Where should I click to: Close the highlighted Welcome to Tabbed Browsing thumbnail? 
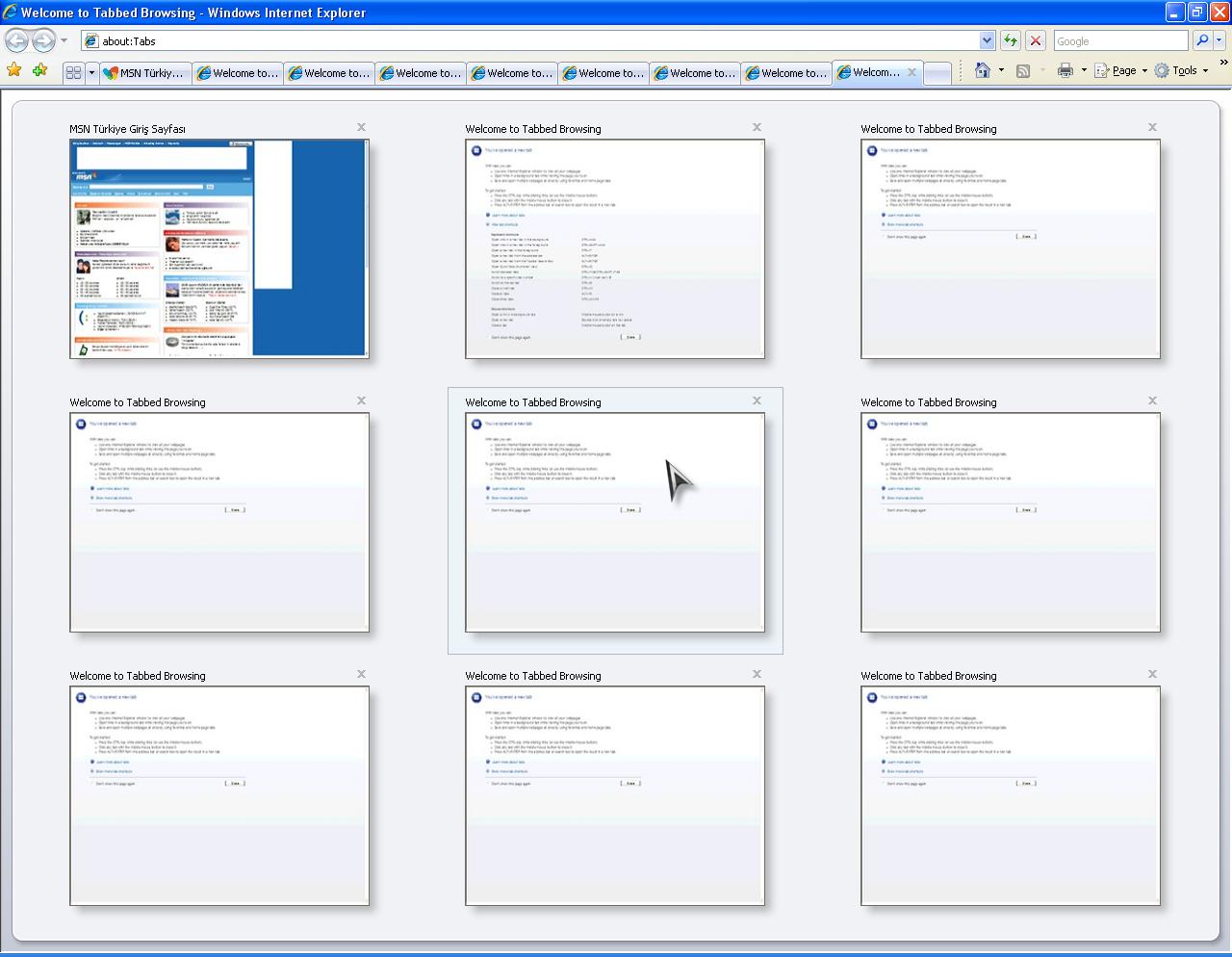pos(757,401)
